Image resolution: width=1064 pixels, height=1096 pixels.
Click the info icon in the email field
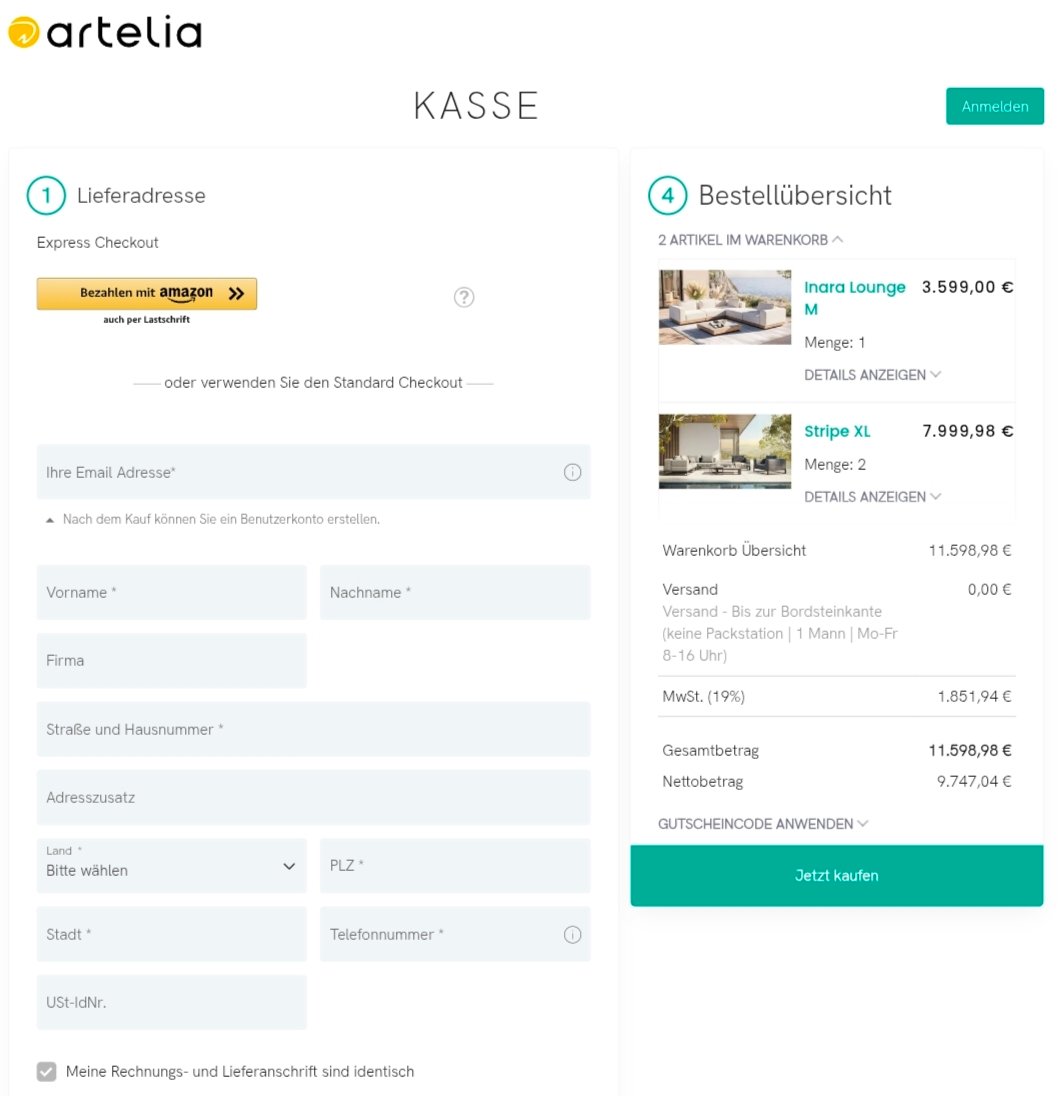(572, 473)
